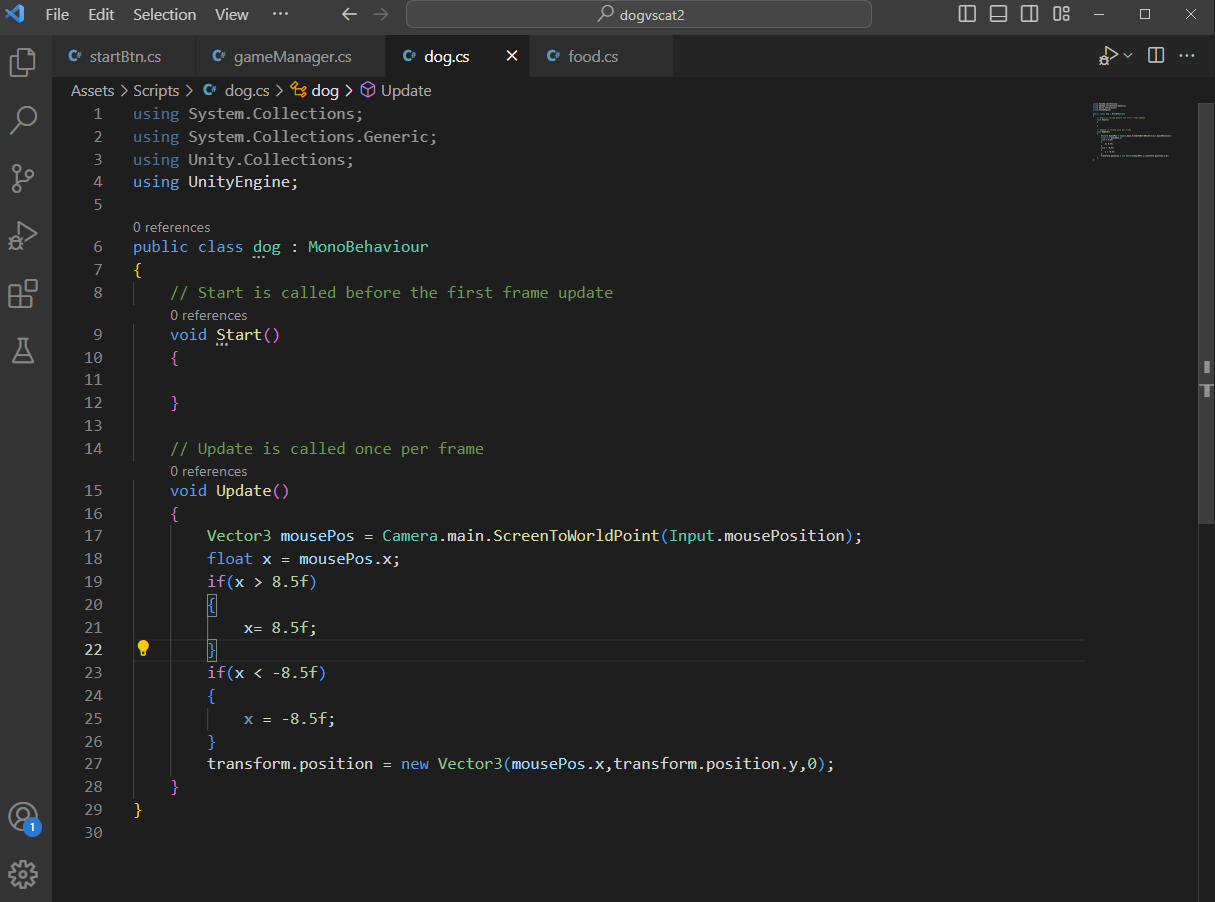Image resolution: width=1215 pixels, height=902 pixels.
Task: Select the dog class breadcrumb
Action: (316, 91)
